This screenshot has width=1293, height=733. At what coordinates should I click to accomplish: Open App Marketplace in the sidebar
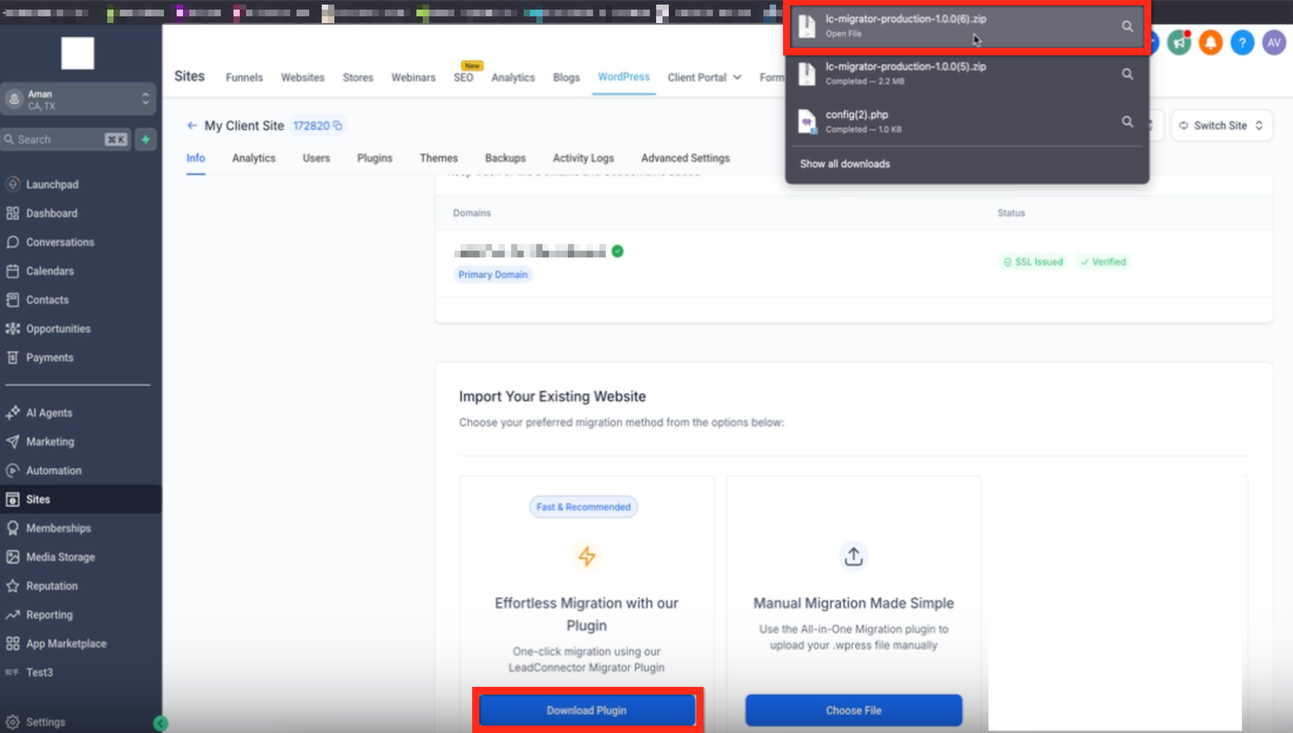point(65,643)
